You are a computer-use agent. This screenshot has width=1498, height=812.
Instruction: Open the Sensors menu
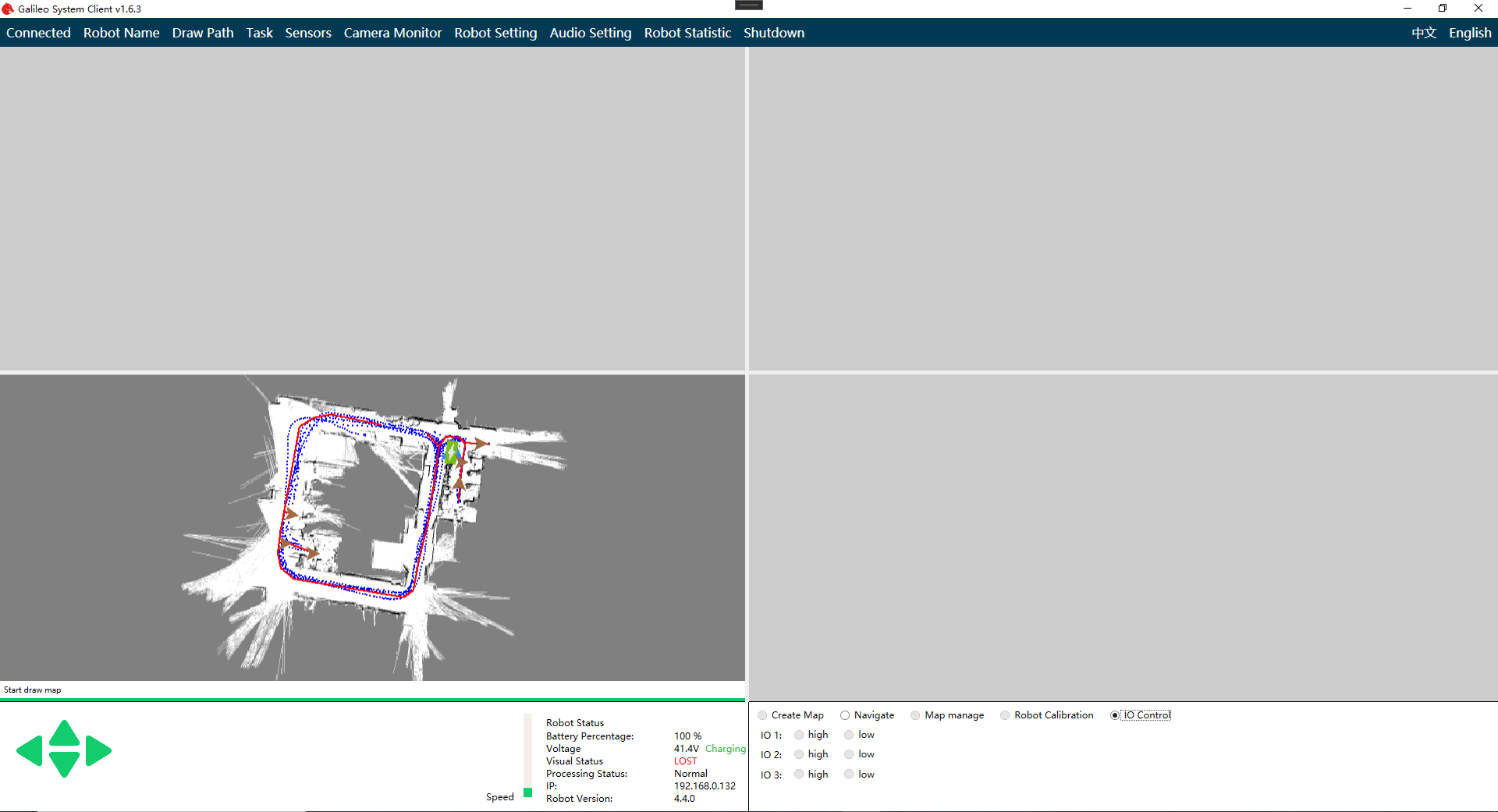[x=308, y=33]
